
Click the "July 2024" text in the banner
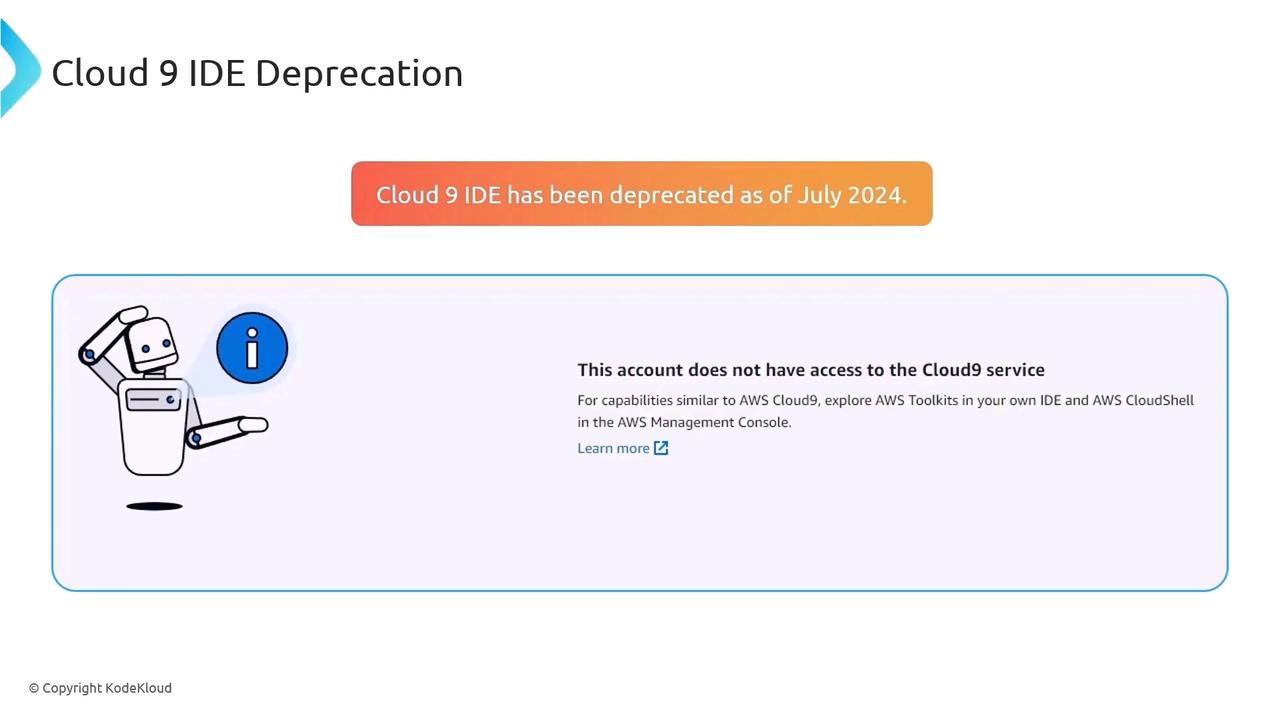point(850,195)
